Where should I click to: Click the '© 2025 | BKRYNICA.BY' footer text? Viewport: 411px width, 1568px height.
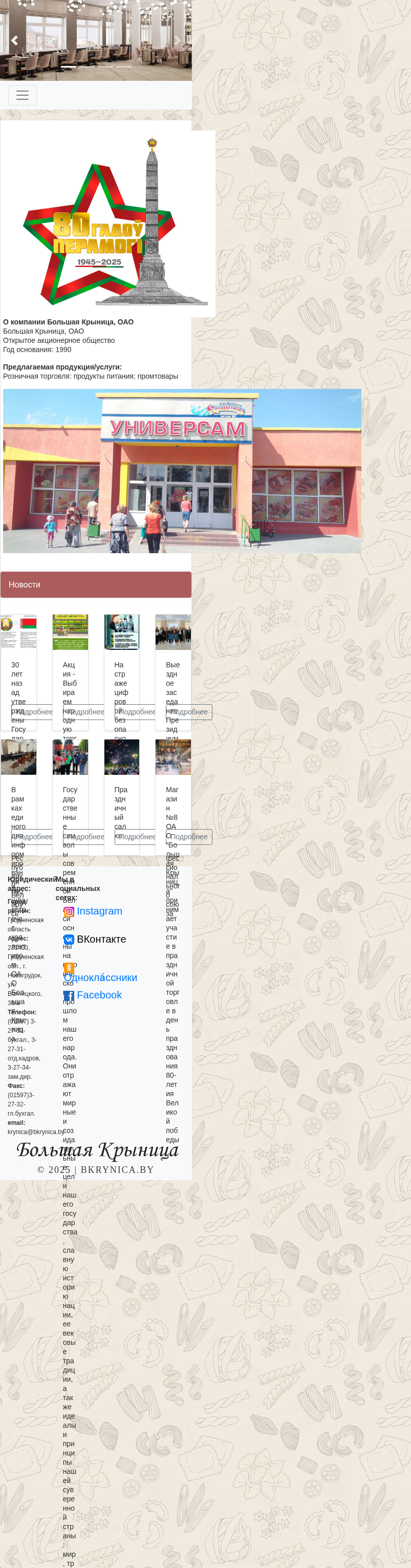click(96, 1170)
